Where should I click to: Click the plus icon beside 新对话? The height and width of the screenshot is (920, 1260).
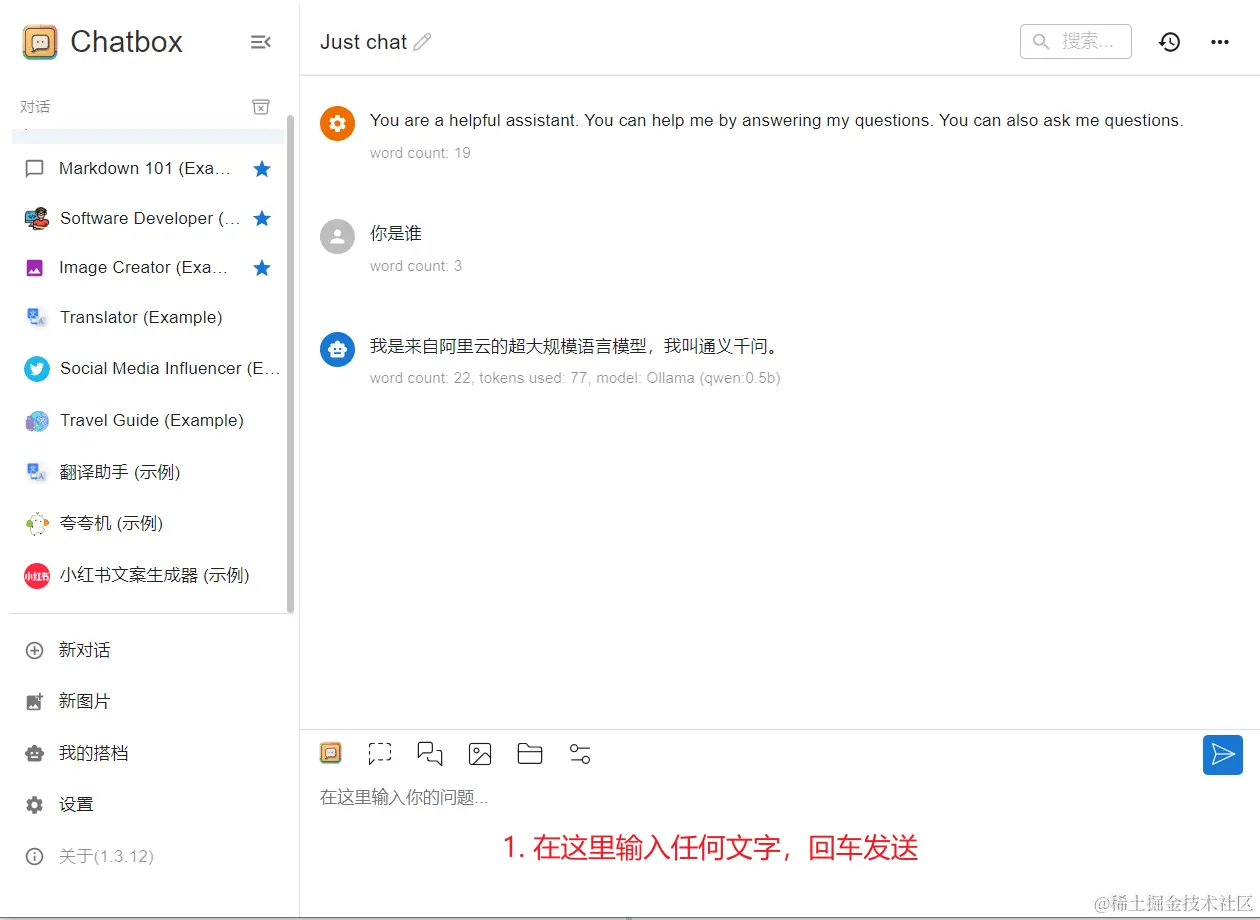pyautogui.click(x=35, y=650)
